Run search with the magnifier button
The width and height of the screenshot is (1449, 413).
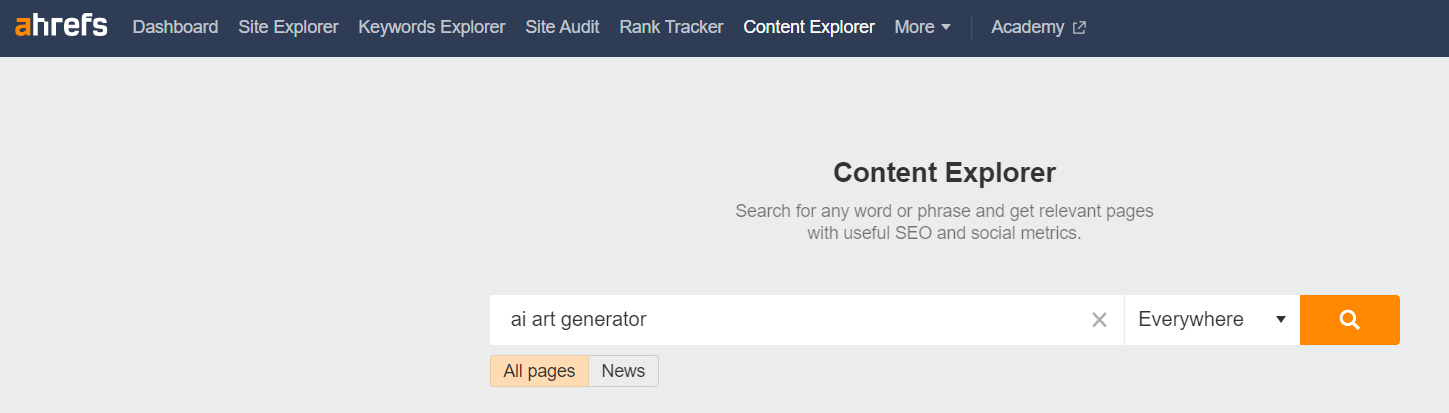point(1349,320)
